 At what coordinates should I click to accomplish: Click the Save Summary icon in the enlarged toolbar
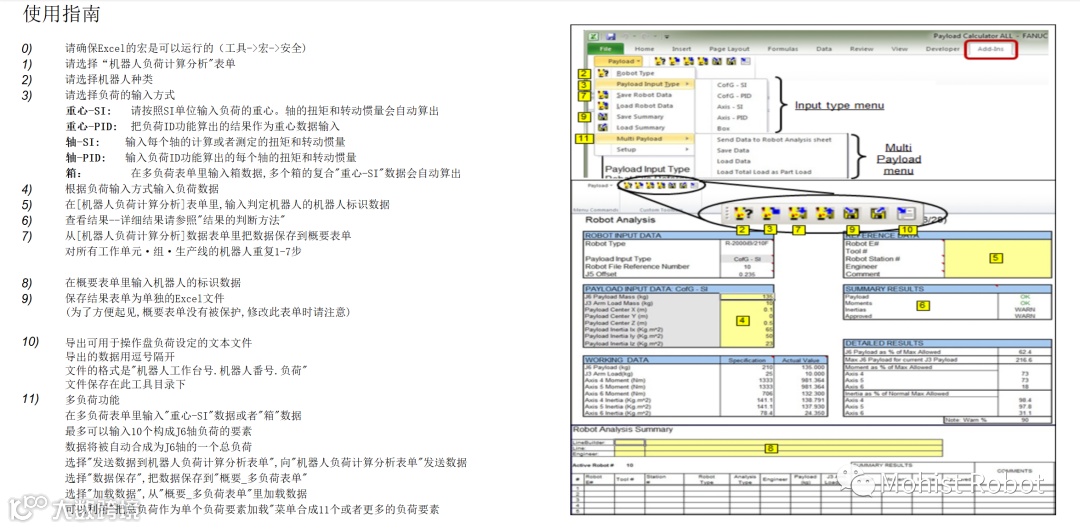(852, 214)
